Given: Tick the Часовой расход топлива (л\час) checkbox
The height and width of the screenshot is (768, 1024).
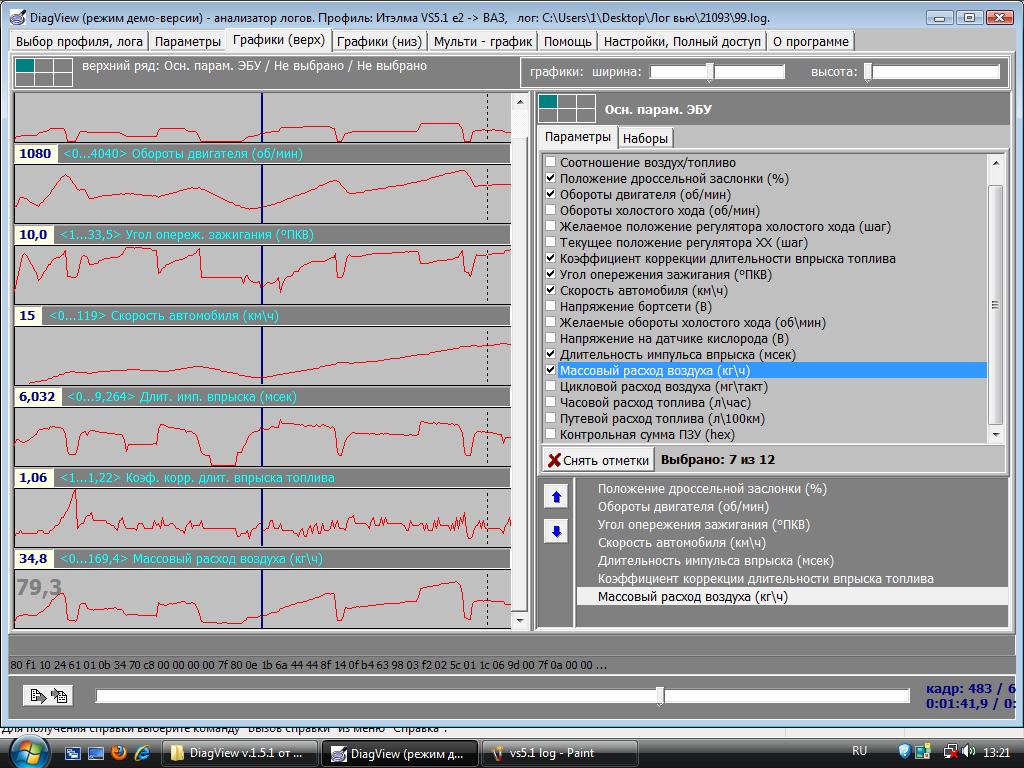Looking at the screenshot, I should pos(550,403).
